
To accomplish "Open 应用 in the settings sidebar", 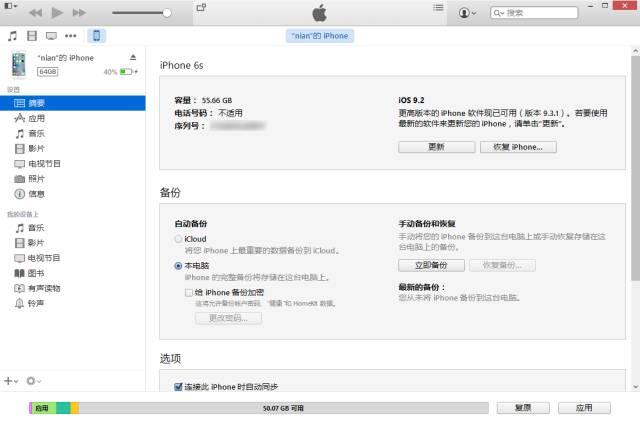I will [73, 118].
